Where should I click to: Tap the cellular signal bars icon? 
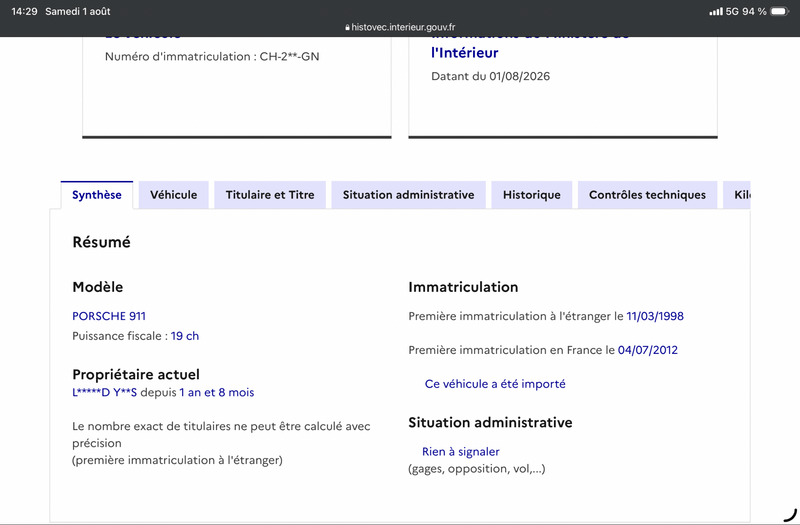(716, 11)
